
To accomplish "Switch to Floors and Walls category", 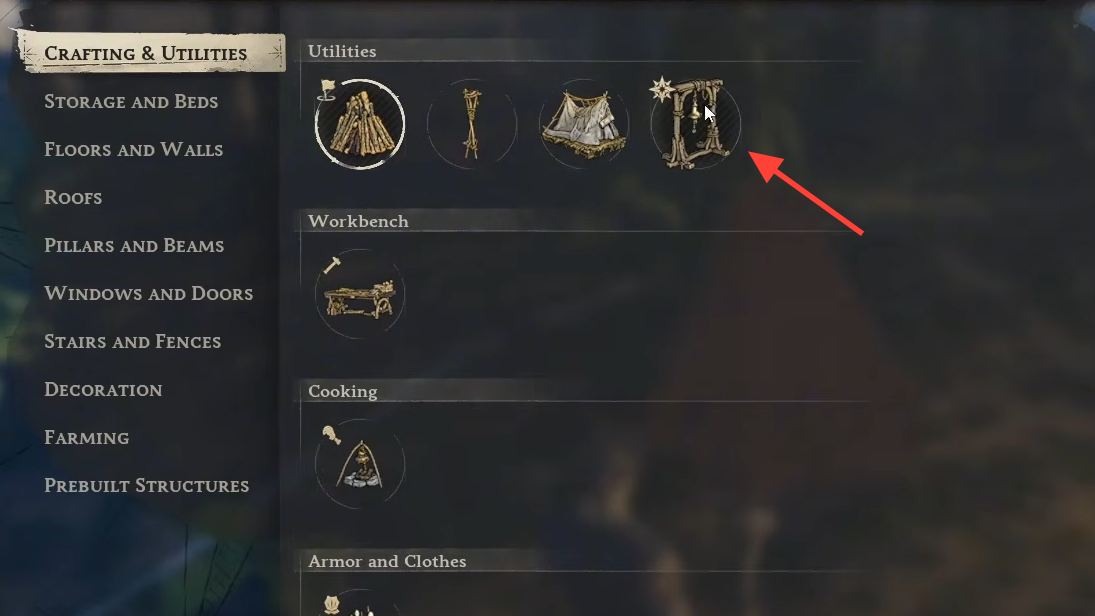I will pyautogui.click(x=133, y=149).
